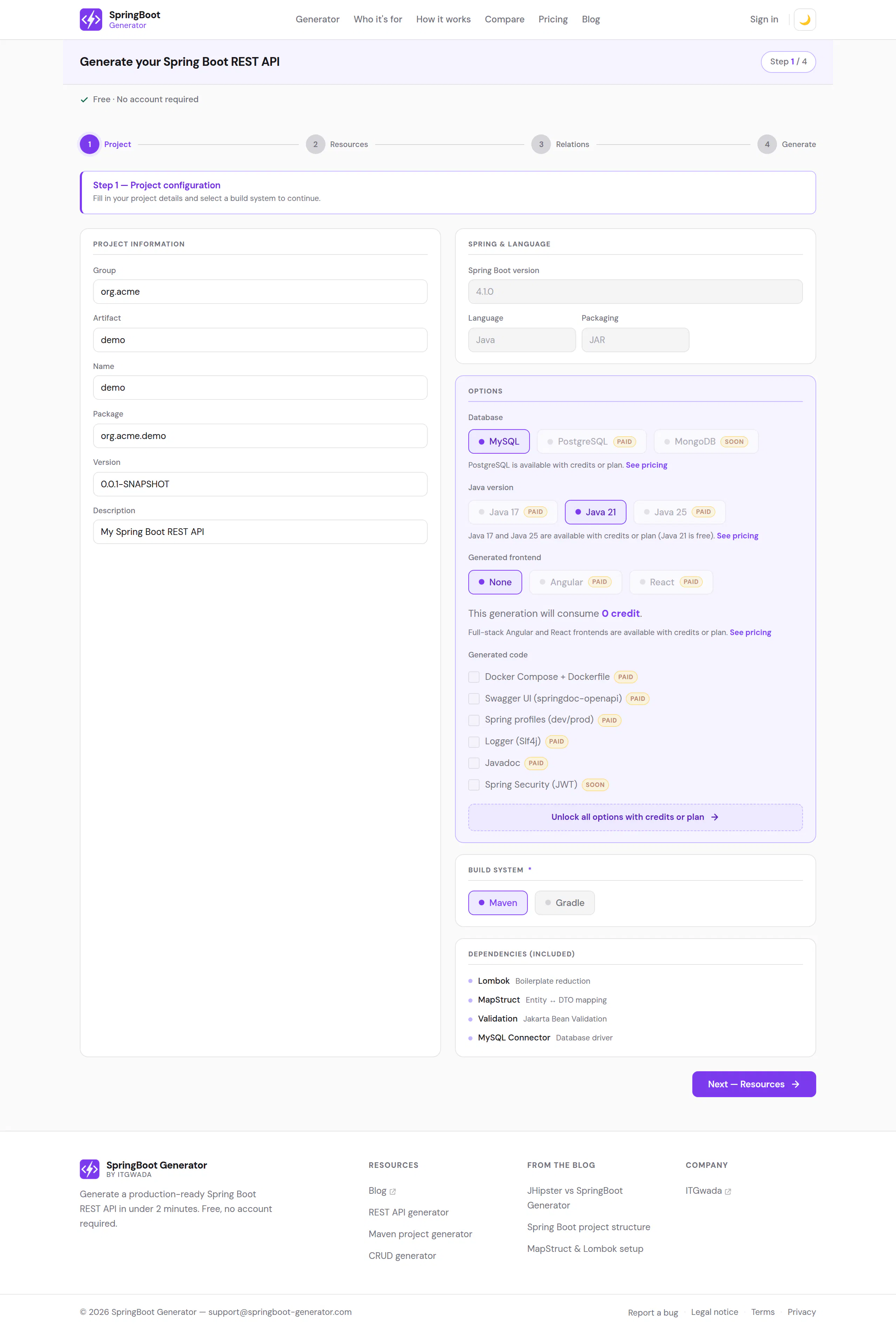896x1331 pixels.
Task: Click See pricing link under Java version
Action: point(737,536)
